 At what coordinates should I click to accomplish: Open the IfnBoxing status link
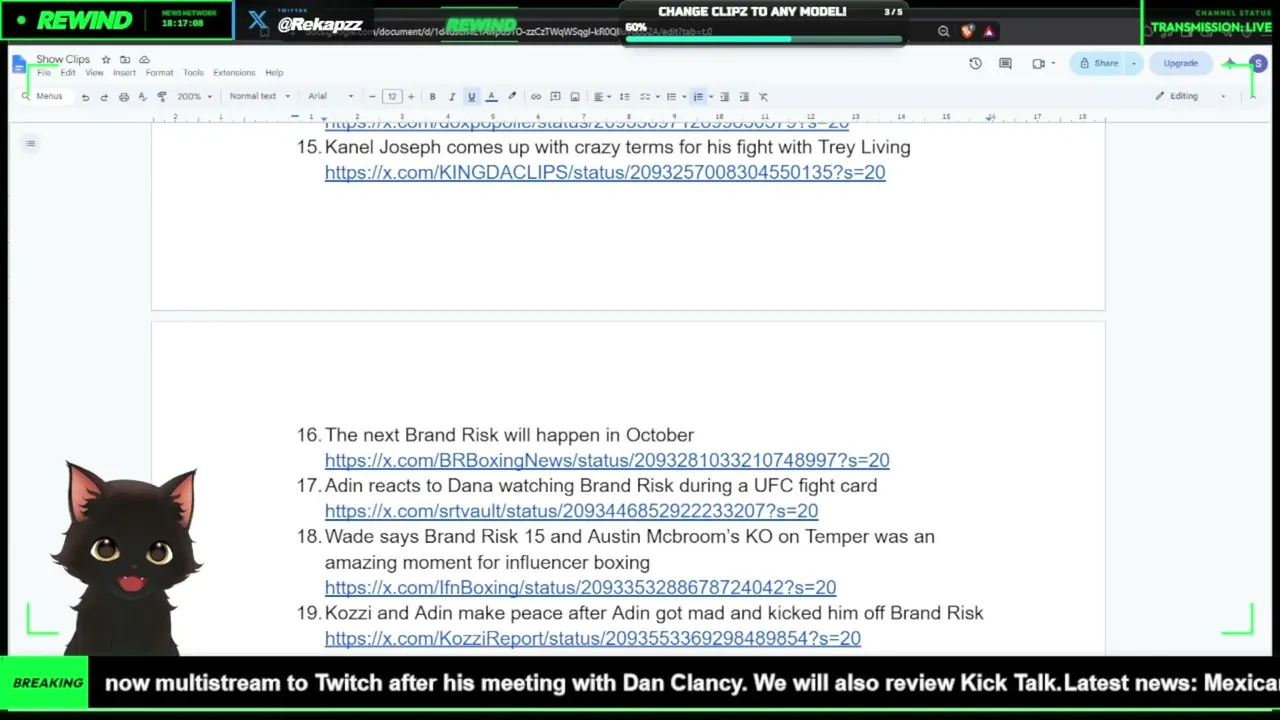click(580, 588)
